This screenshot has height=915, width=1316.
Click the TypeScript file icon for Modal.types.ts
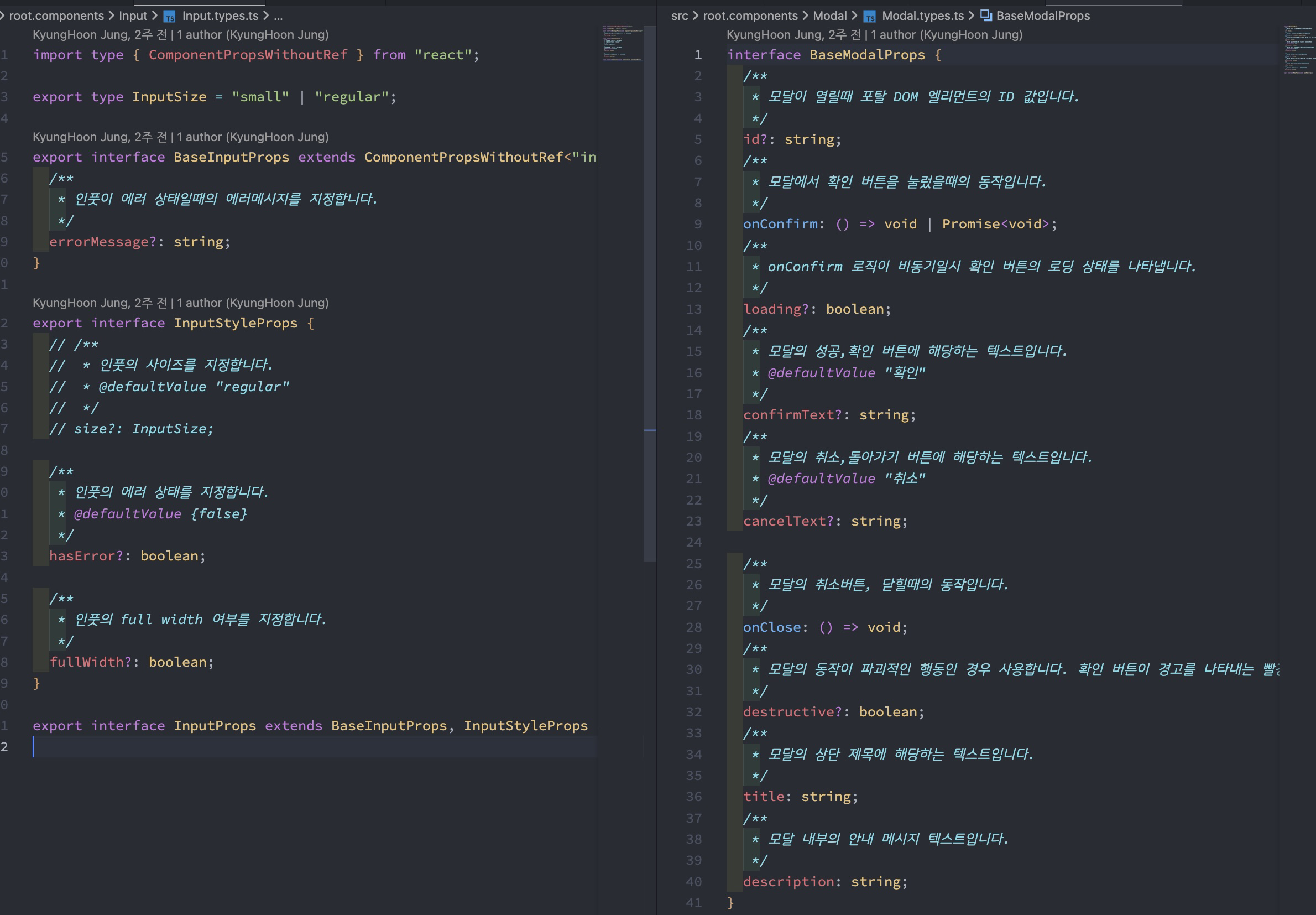(x=869, y=16)
